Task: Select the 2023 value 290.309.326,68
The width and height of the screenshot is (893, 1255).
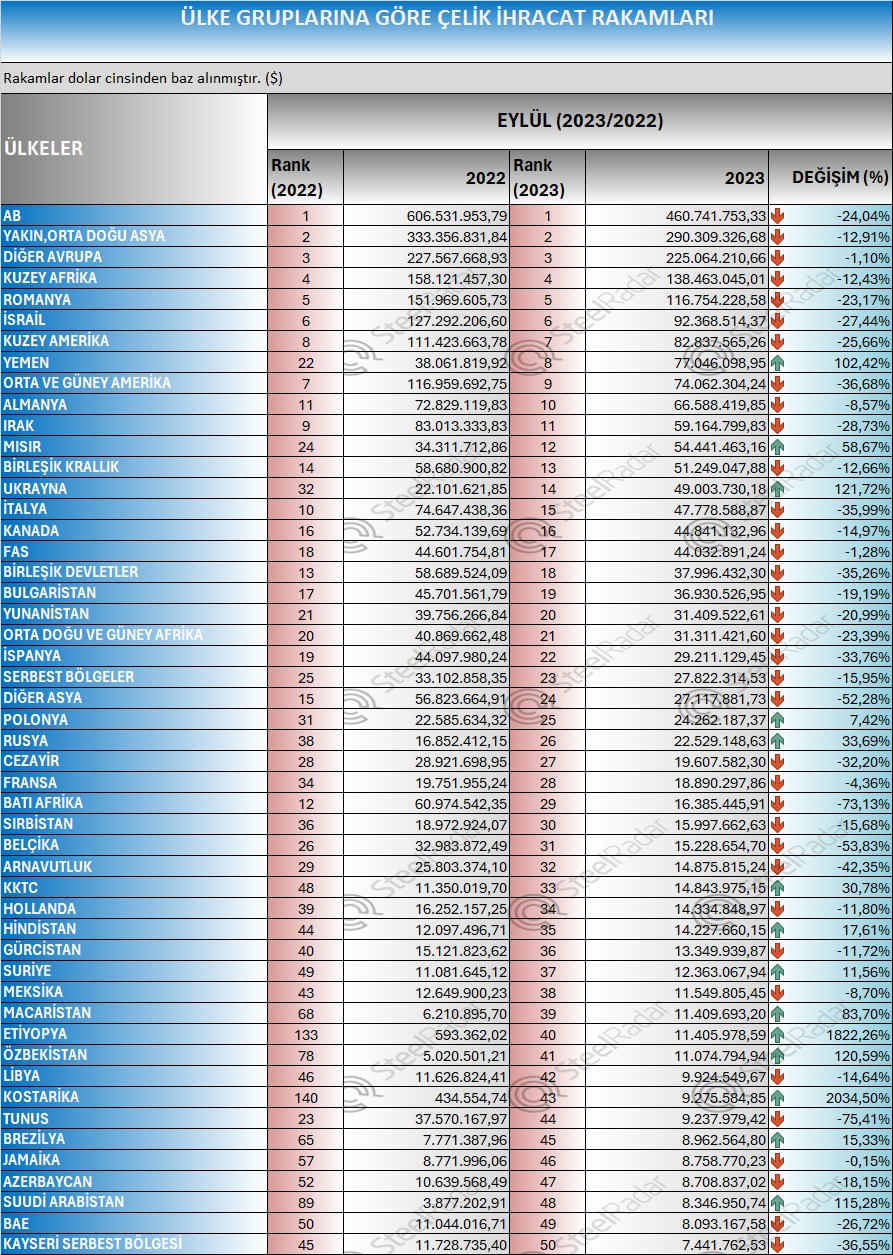Action: click(716, 236)
